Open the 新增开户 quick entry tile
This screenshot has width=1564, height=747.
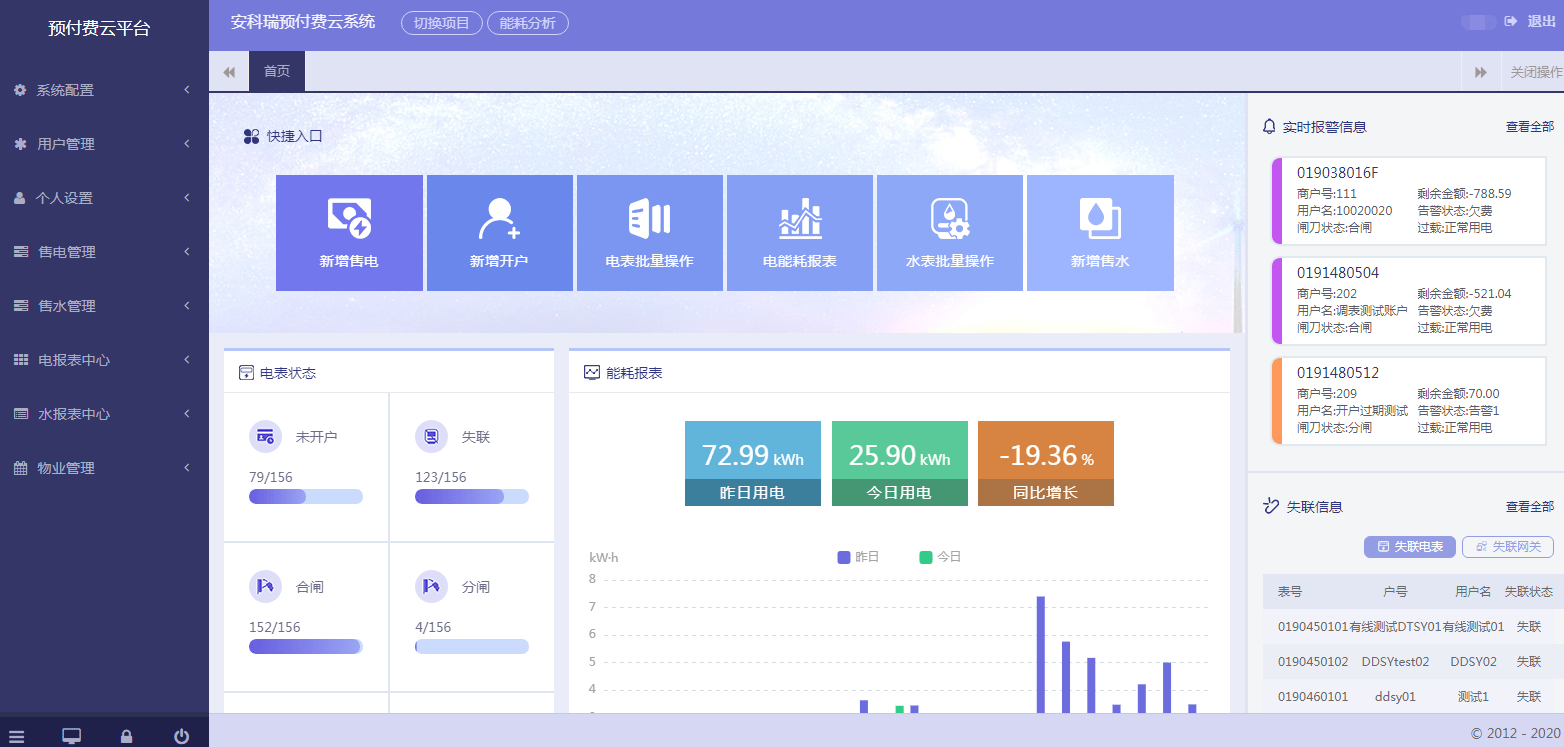pos(499,233)
